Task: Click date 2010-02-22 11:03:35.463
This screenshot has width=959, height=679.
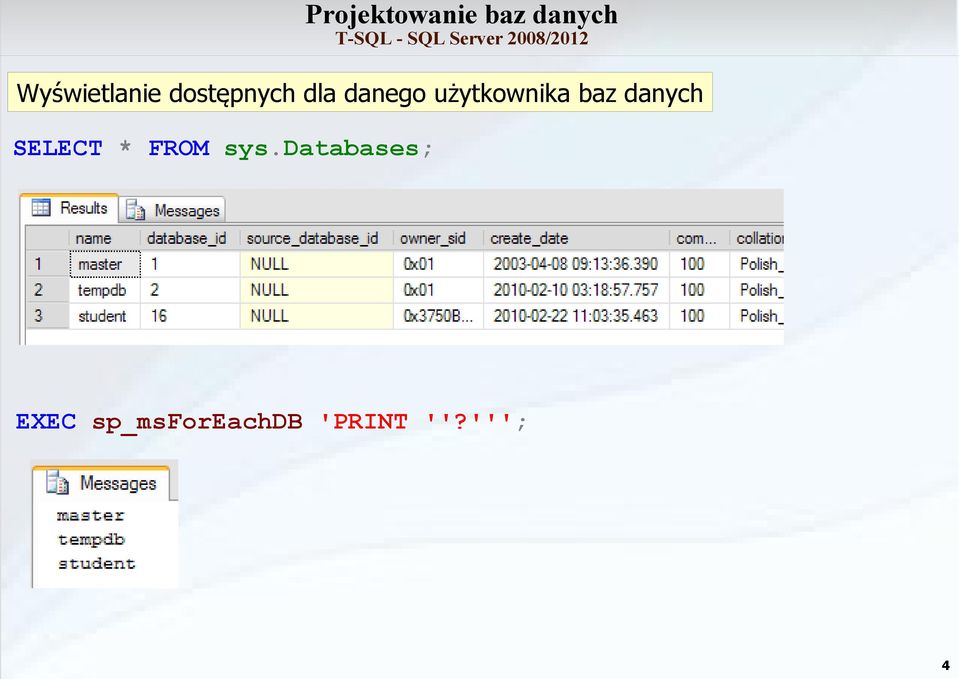Action: 576,316
